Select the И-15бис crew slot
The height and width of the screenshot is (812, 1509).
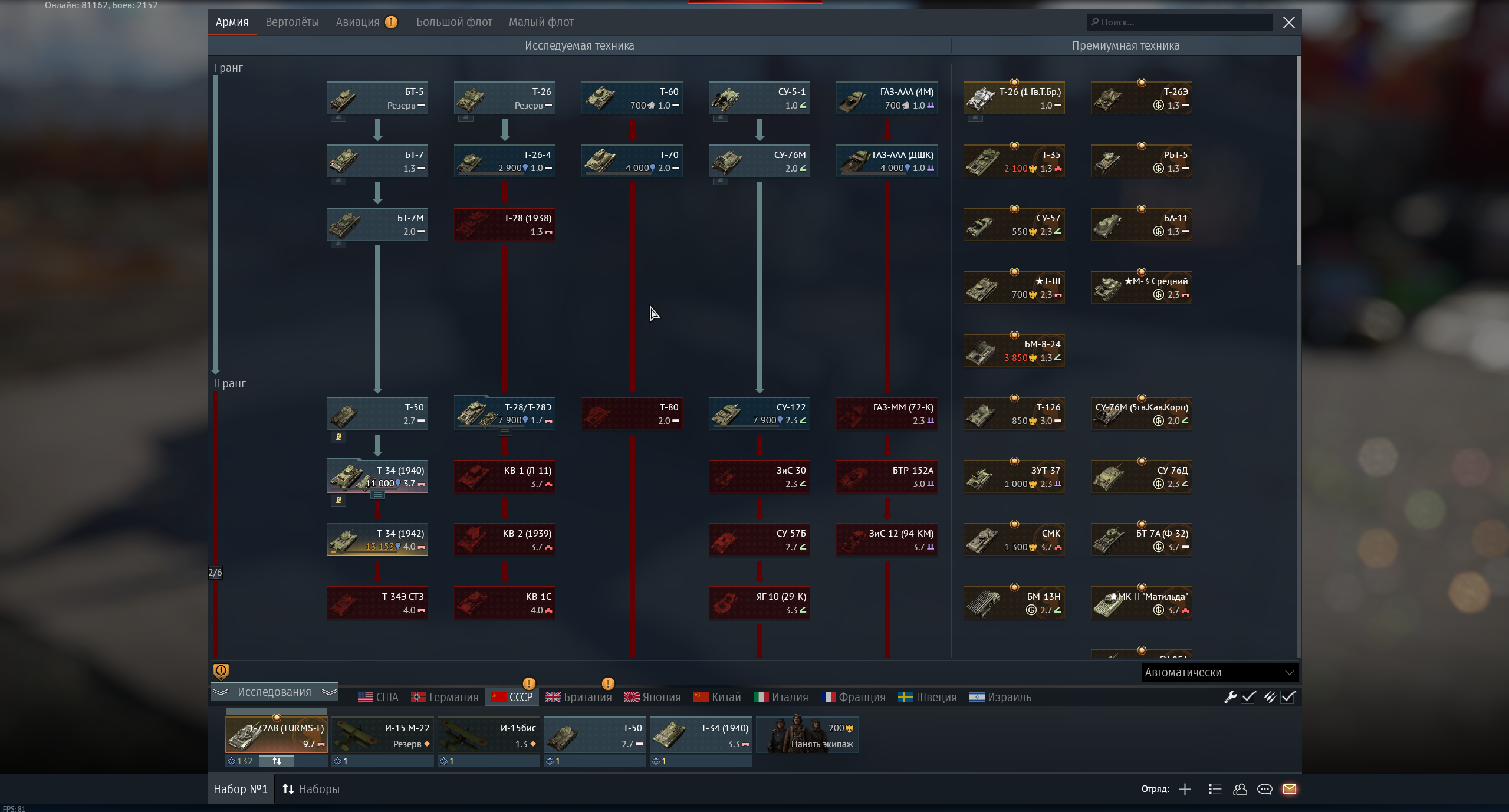coord(489,735)
